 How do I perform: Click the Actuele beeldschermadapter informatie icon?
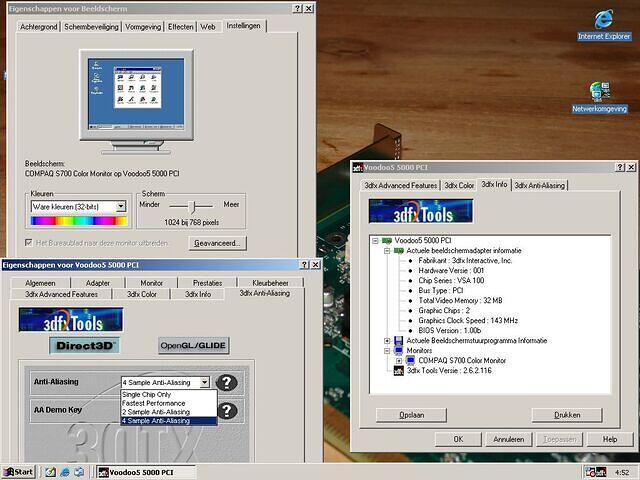pos(399,251)
